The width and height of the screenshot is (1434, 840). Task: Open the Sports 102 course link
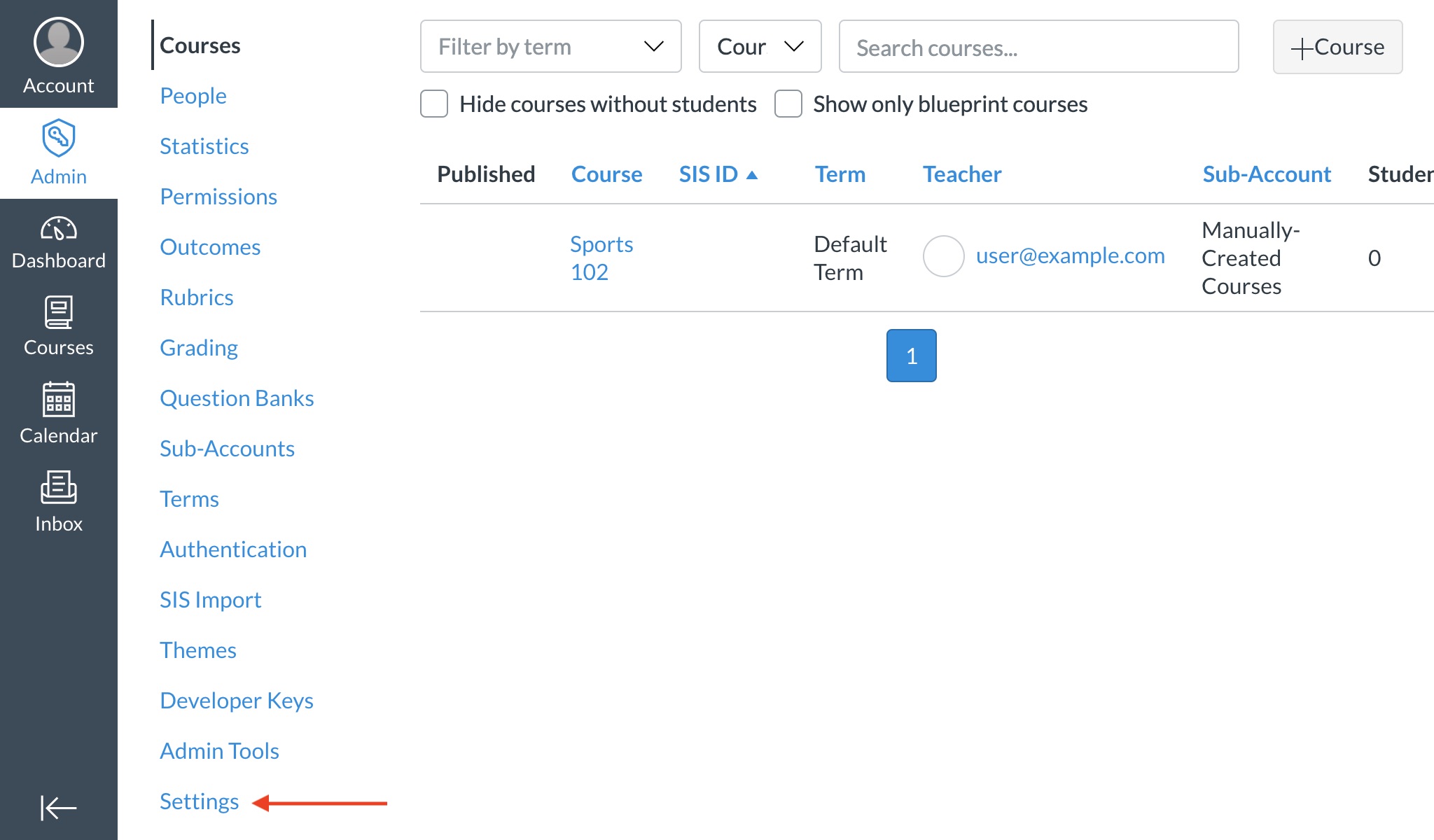(x=601, y=258)
